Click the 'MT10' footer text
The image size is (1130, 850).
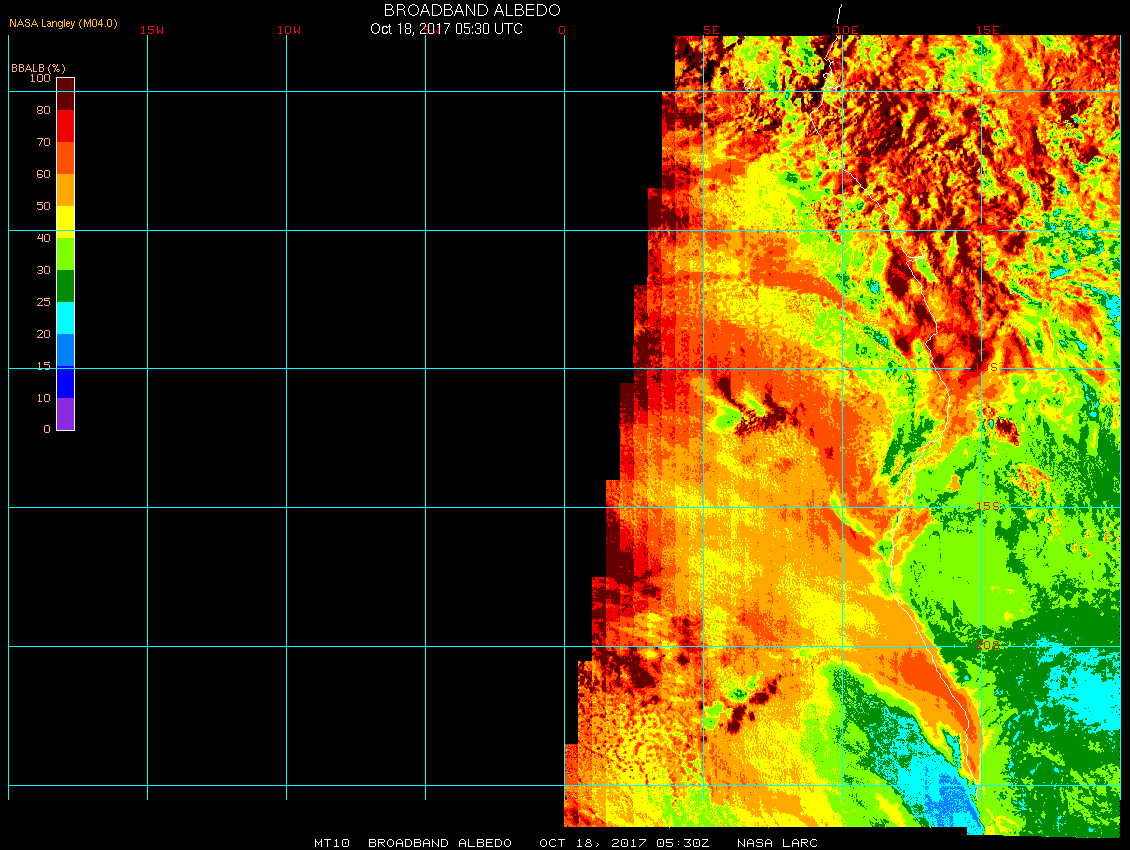pos(332,843)
